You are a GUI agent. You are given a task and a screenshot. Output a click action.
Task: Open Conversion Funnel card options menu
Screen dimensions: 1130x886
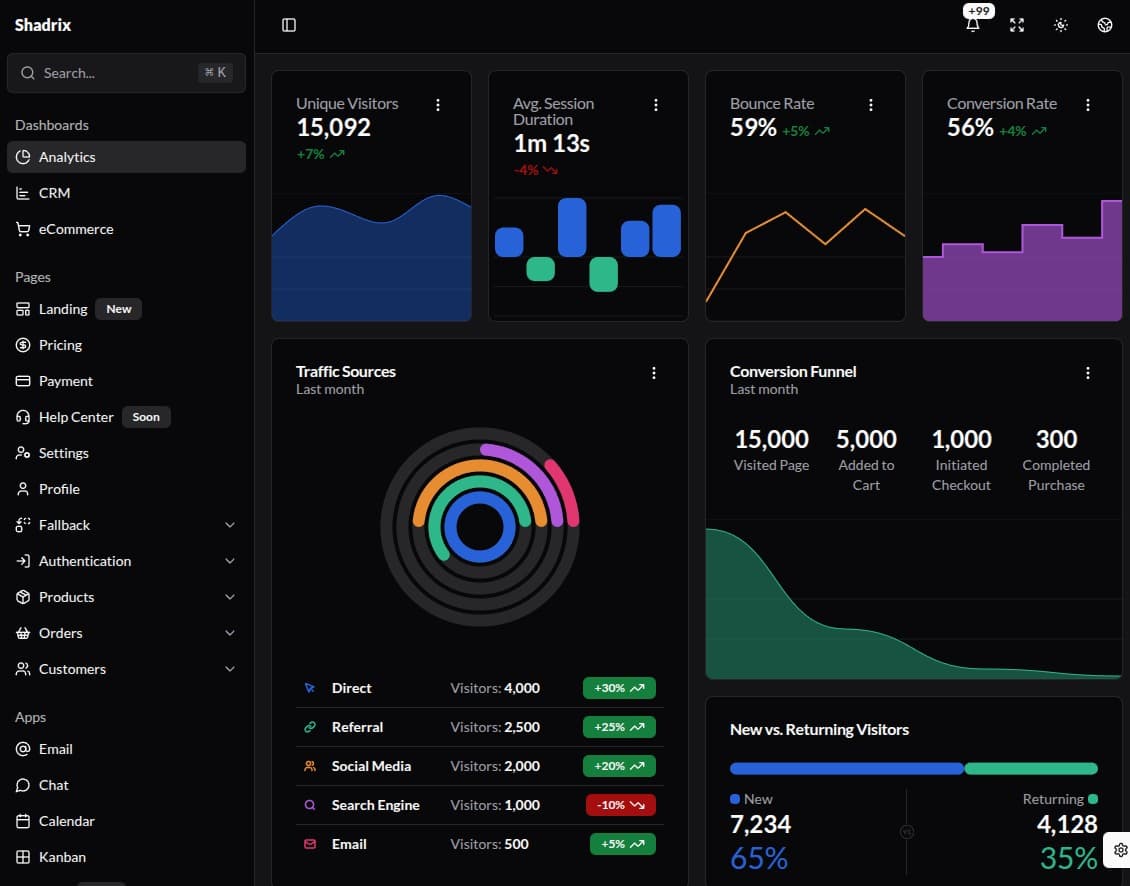1087,373
